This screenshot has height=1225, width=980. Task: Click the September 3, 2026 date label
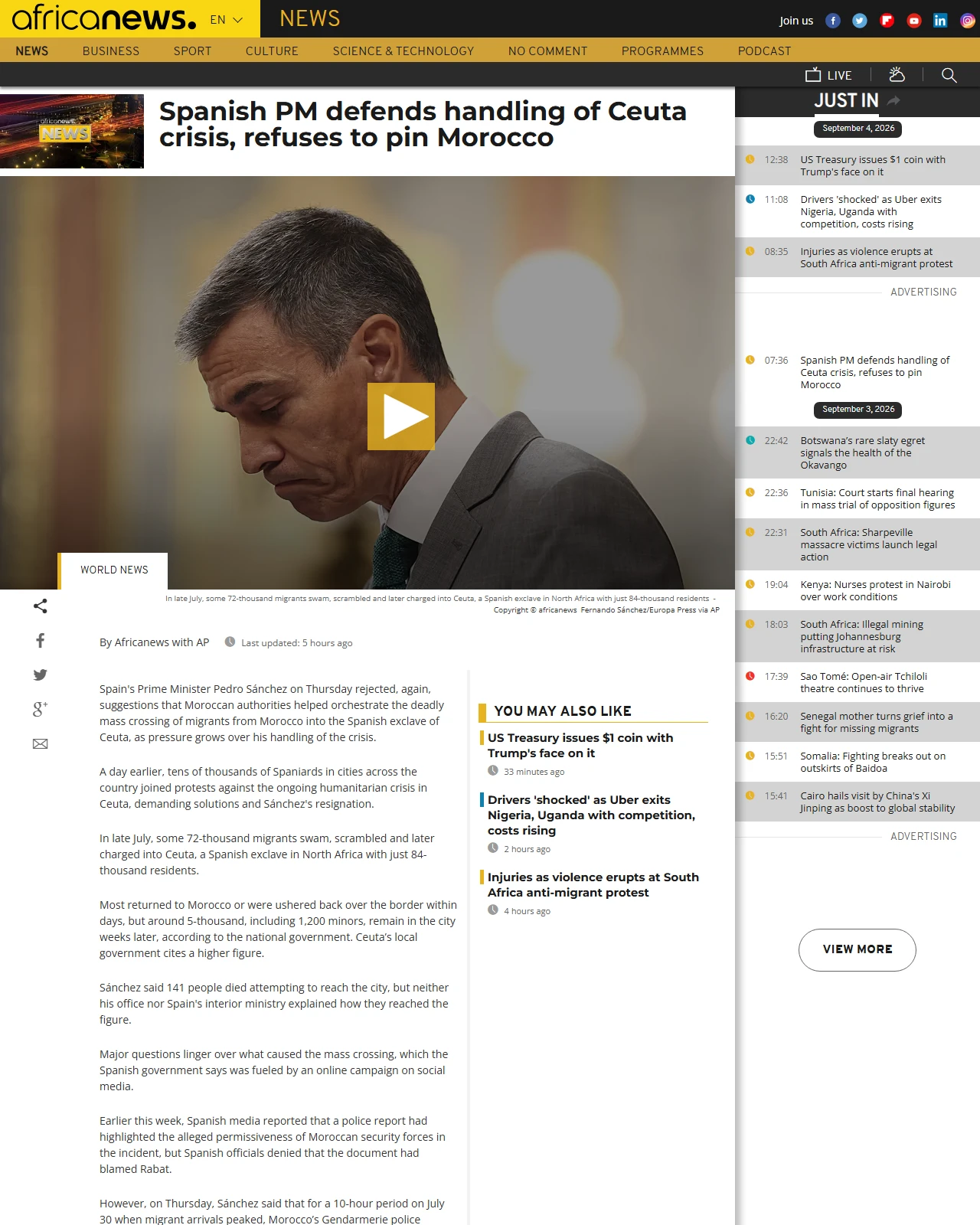858,410
